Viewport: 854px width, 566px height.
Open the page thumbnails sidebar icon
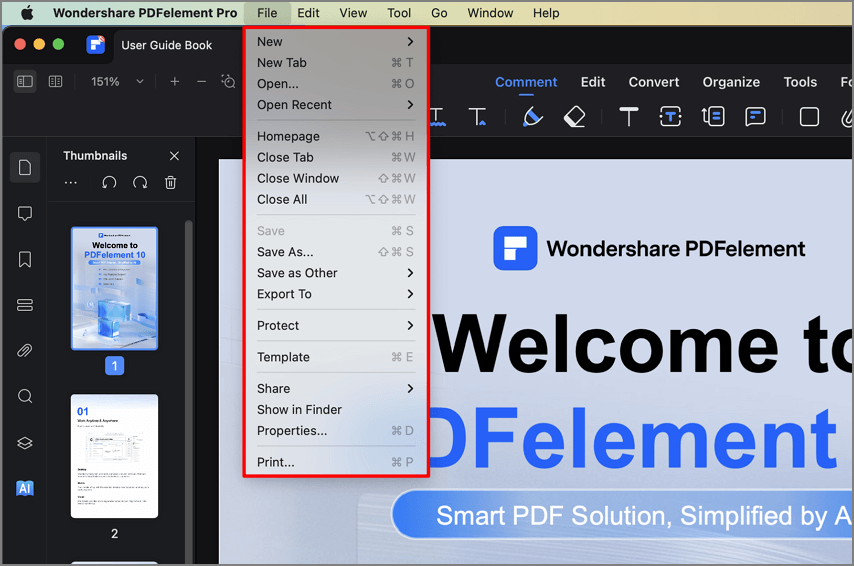coord(25,167)
